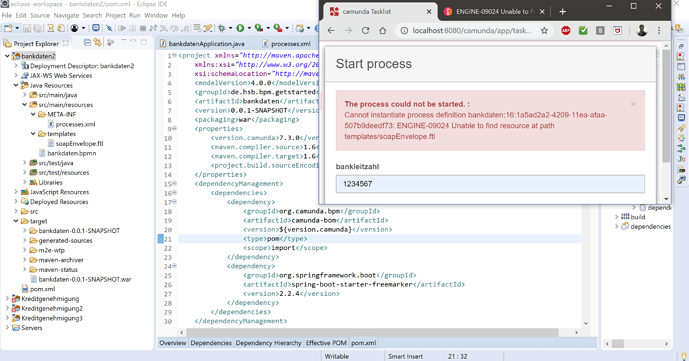Toggle Link with Editor in Project Explorer
This screenshot has height=361, width=689.
coord(97,43)
